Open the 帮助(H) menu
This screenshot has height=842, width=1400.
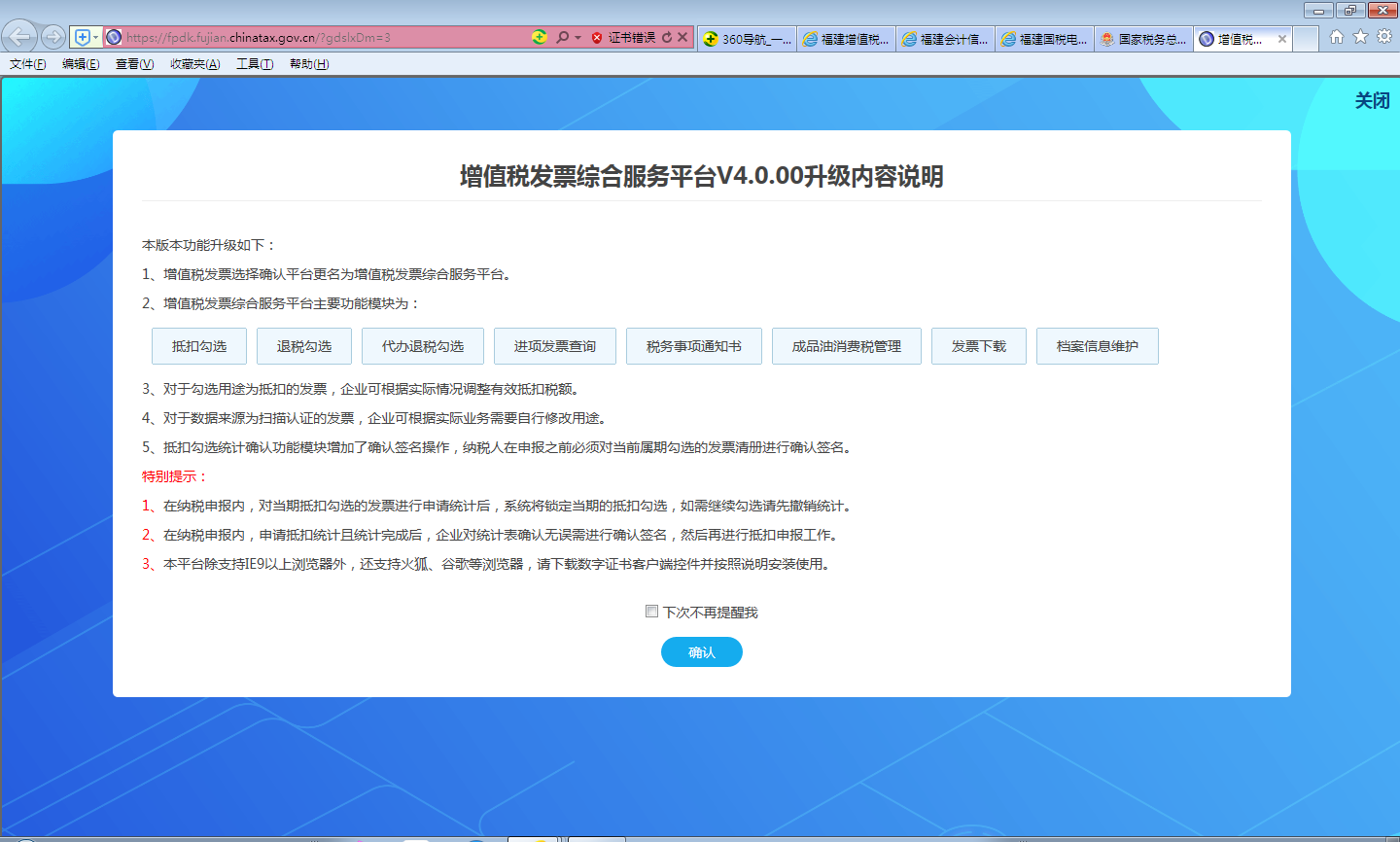[309, 64]
